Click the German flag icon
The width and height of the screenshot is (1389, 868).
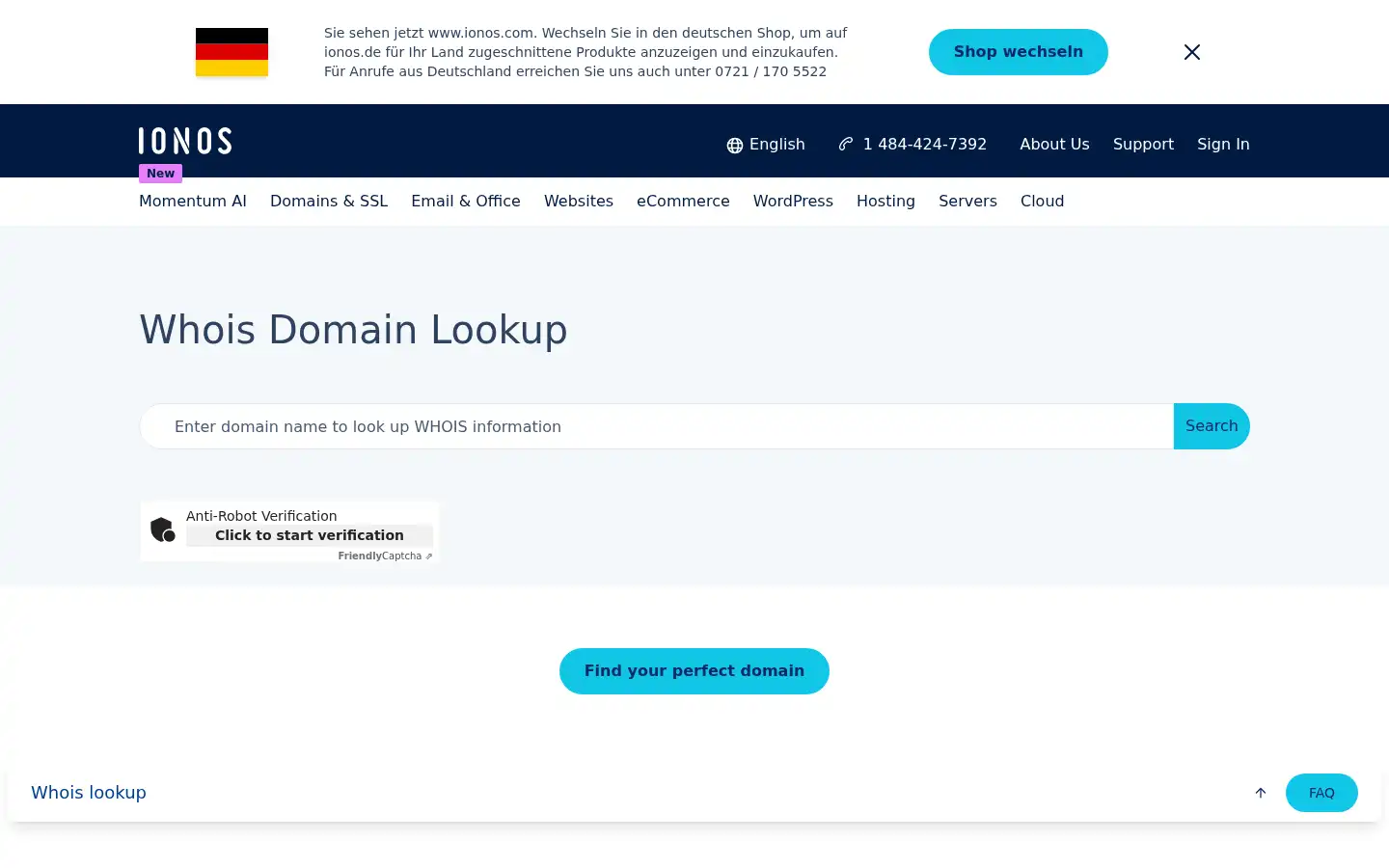231,52
